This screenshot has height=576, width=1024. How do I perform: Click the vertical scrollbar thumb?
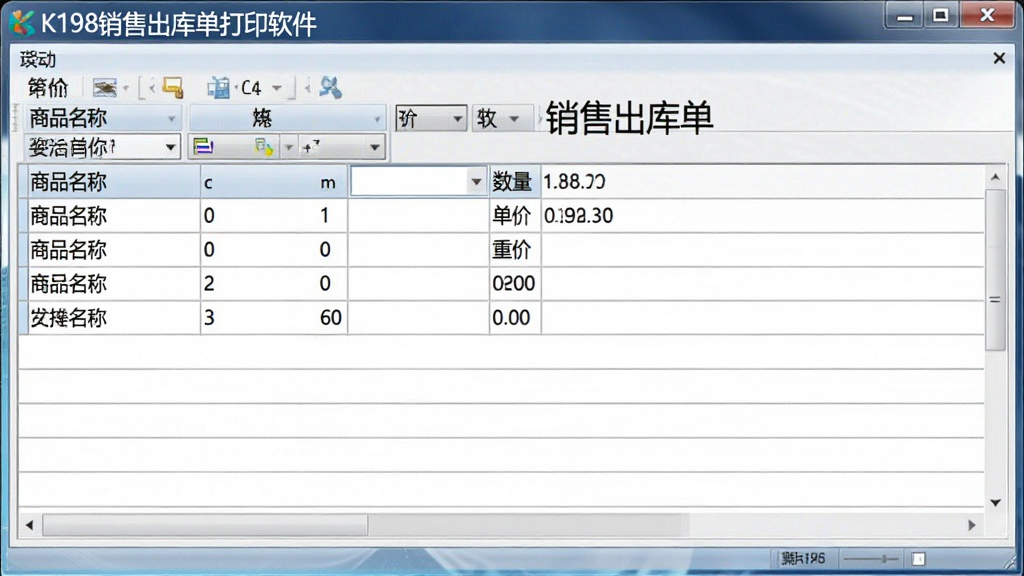coord(995,270)
